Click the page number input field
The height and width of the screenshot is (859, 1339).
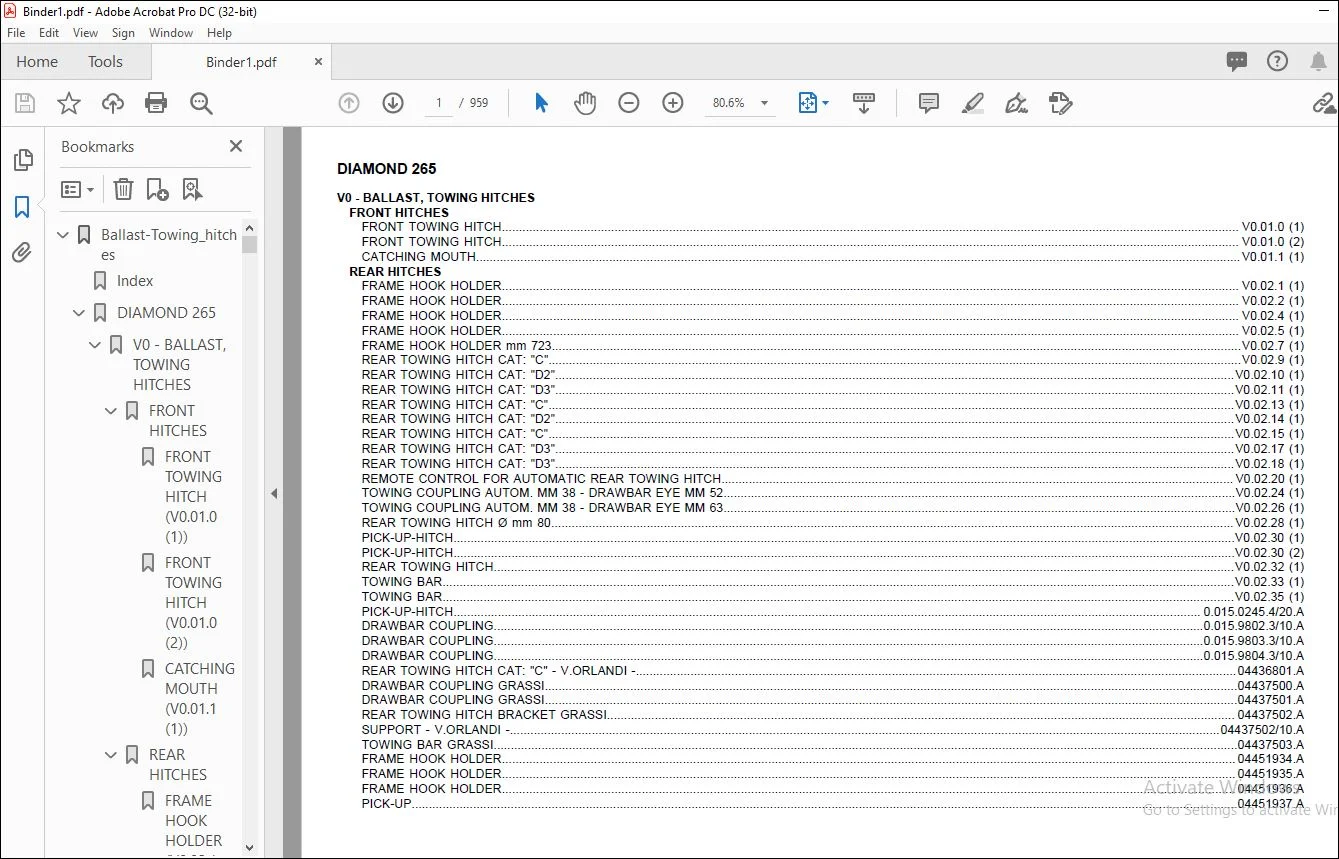(x=438, y=103)
